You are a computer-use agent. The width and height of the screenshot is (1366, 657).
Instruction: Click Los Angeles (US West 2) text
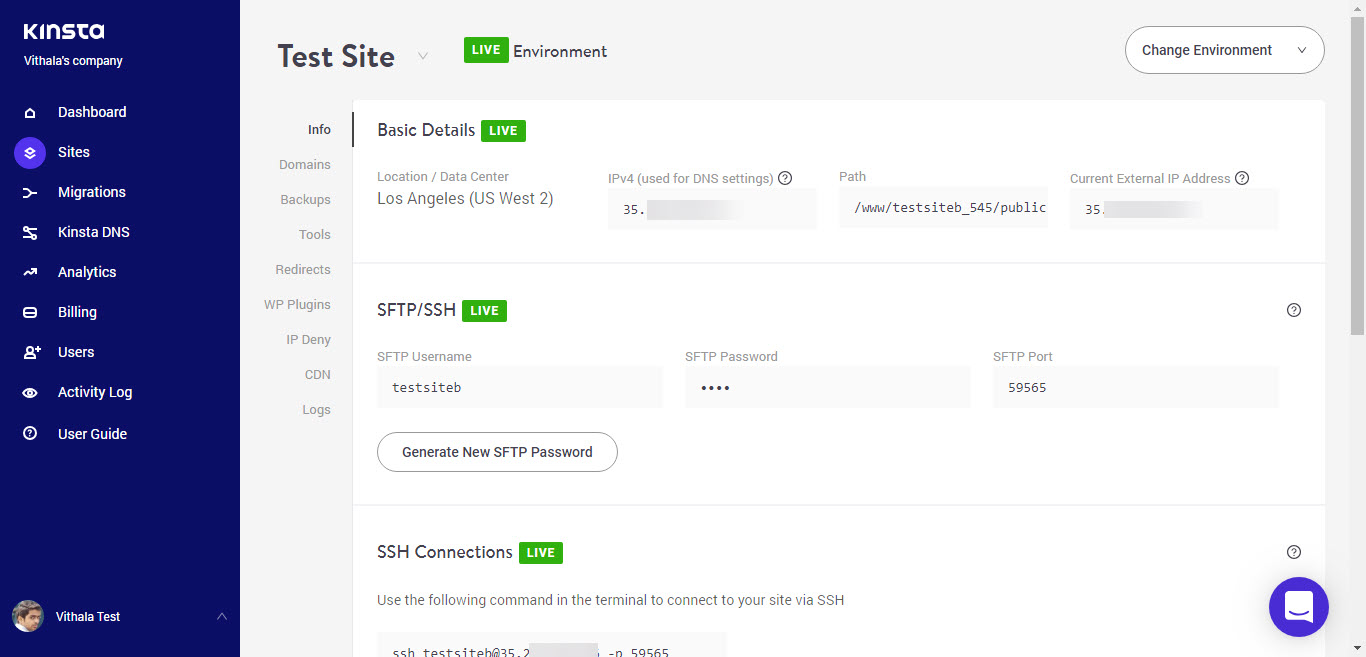pyautogui.click(x=465, y=199)
